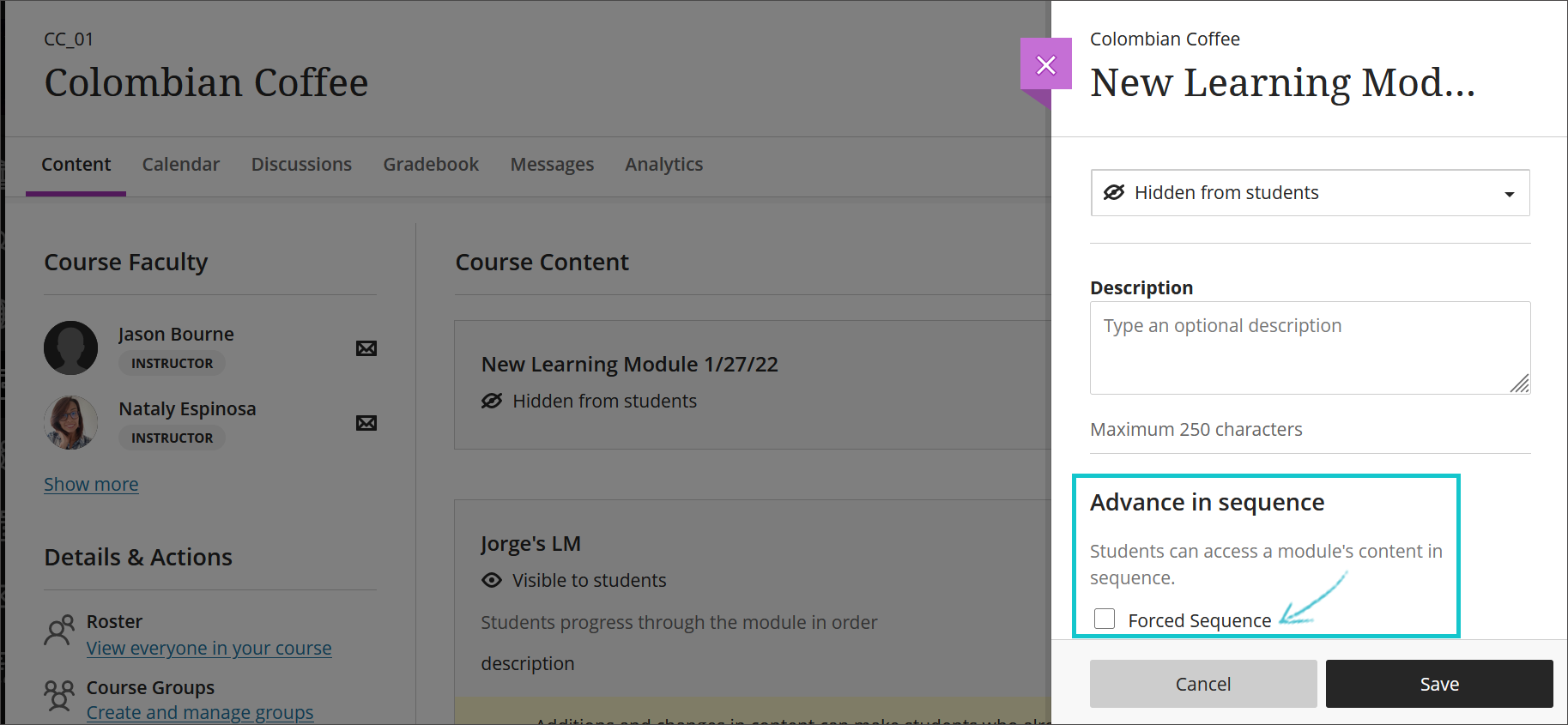Click envelope icon next to Jason Bourne
The width and height of the screenshot is (1568, 725).
point(366,348)
